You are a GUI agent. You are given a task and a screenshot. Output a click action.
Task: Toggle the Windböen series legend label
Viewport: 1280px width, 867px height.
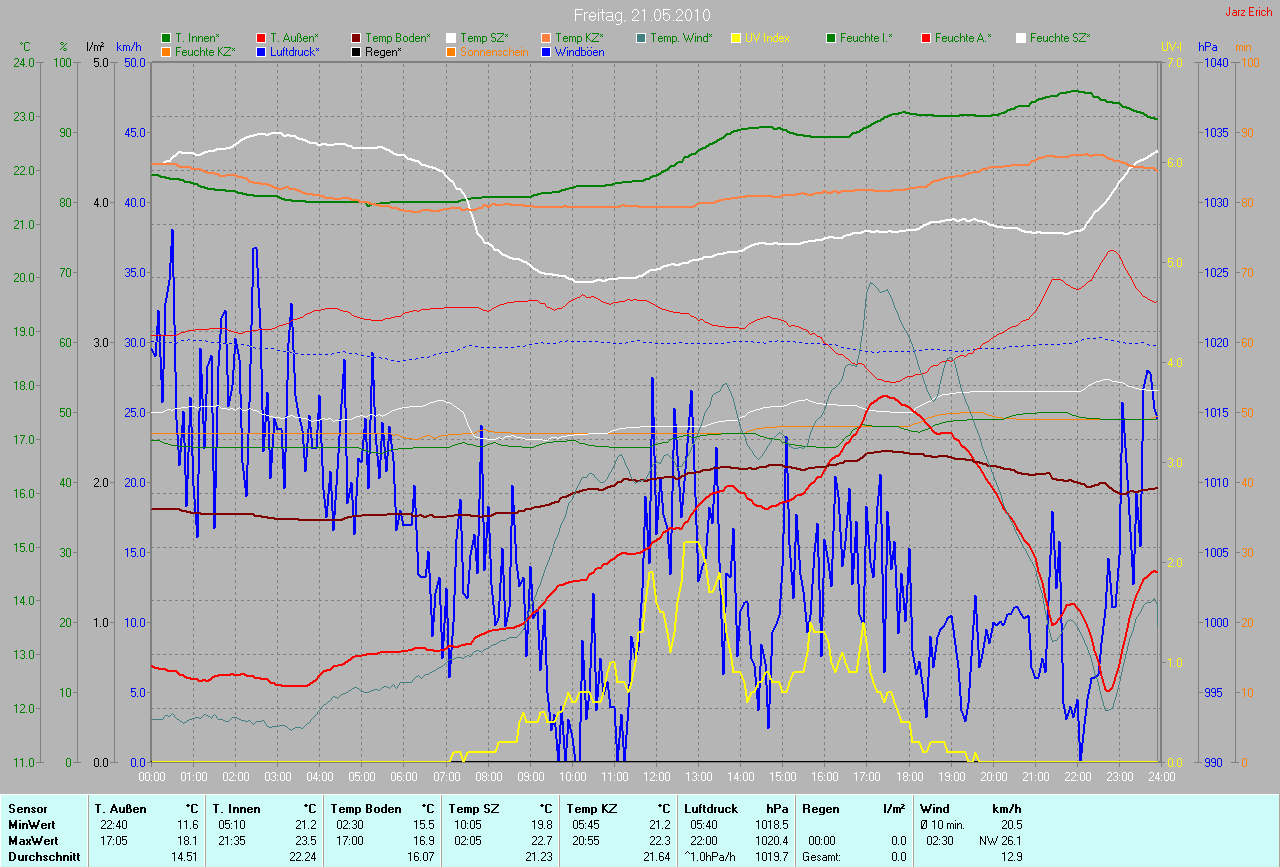coord(578,52)
